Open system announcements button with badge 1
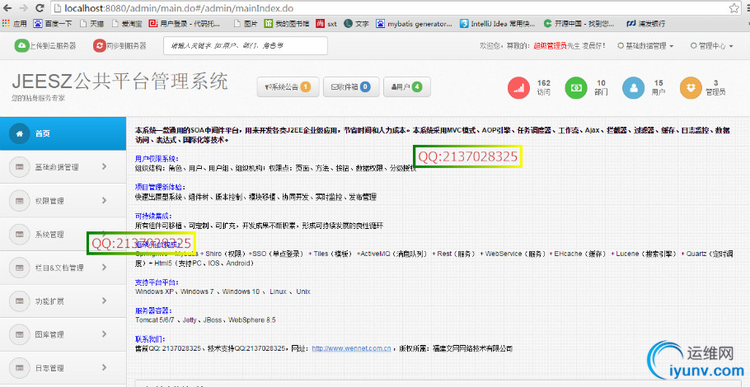750x387 pixels. click(x=288, y=87)
